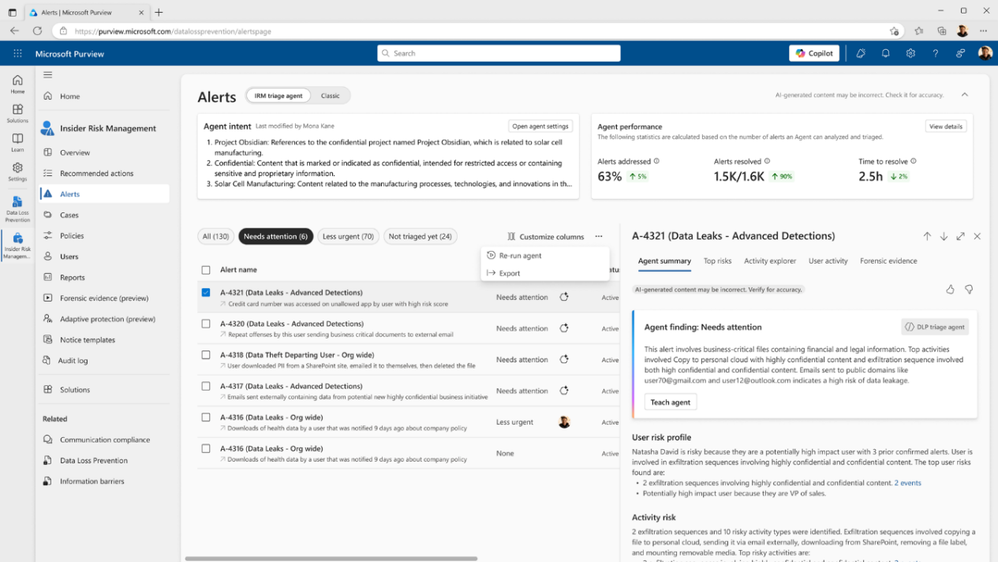Screen dimensions: 998x562
Task: Open Communication compliance related link
Action: point(104,440)
